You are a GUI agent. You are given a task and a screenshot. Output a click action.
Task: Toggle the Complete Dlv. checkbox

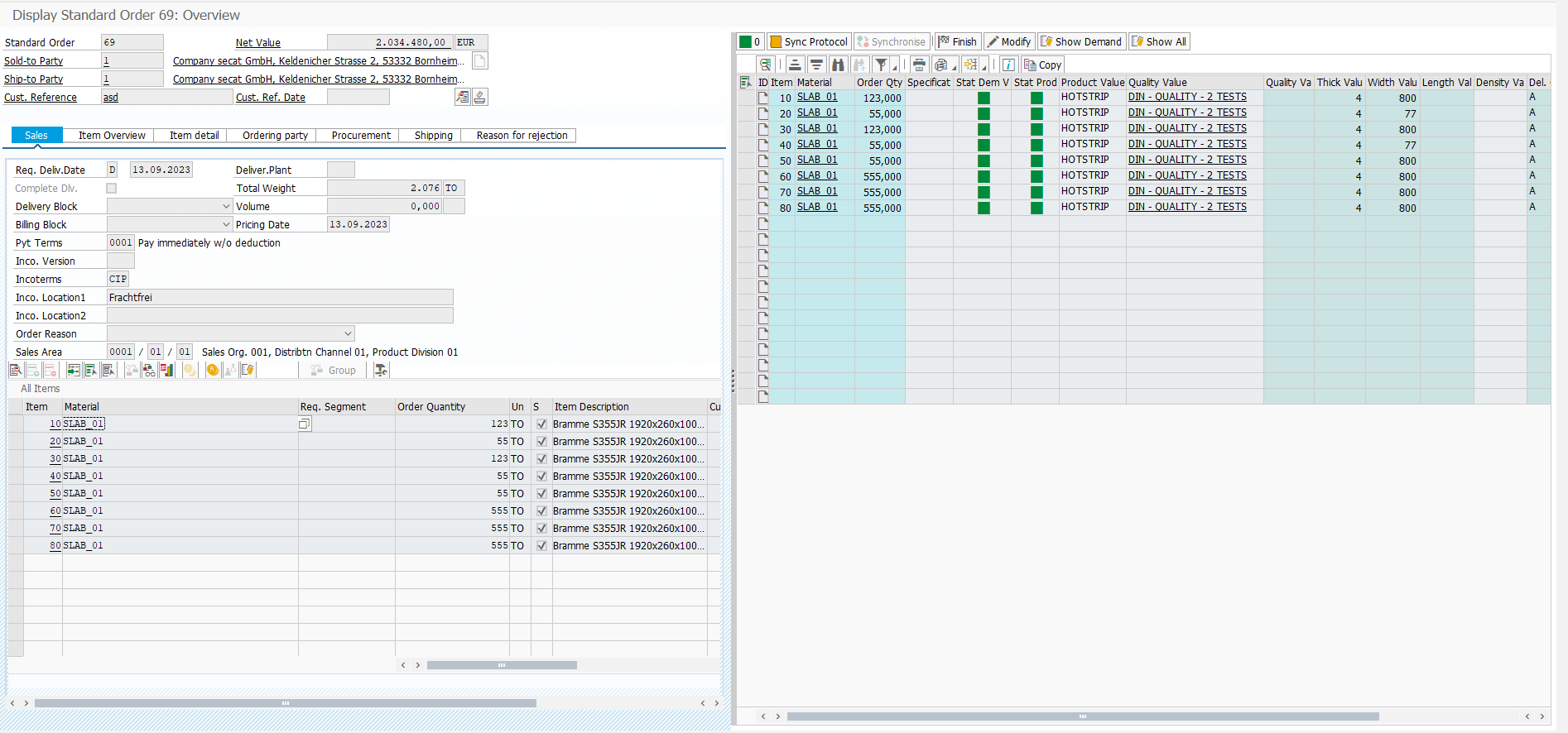coord(111,189)
